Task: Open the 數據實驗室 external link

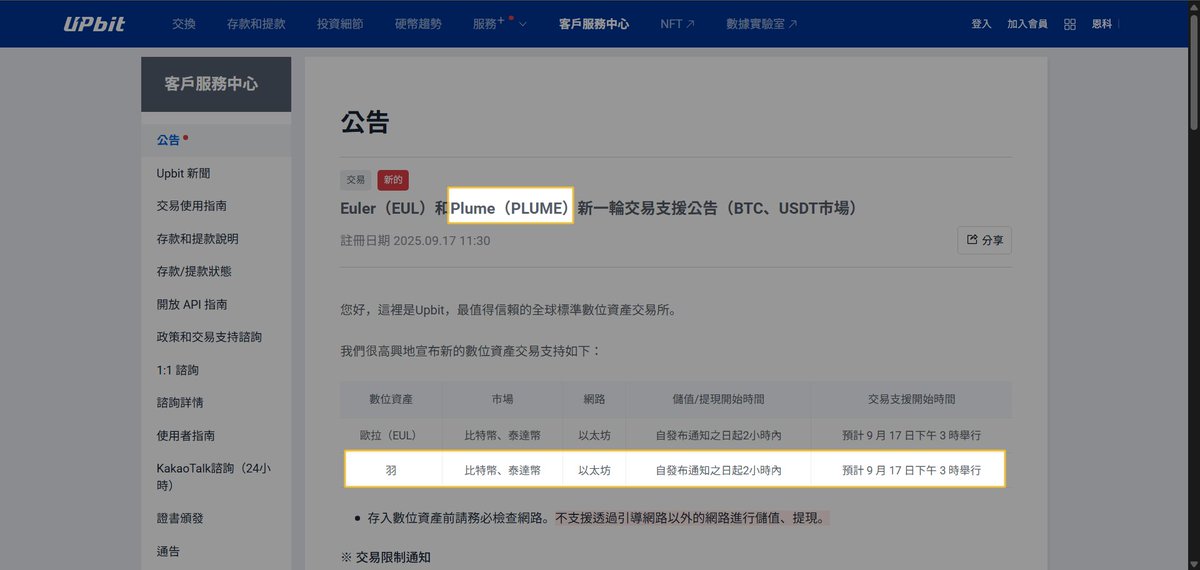Action: coord(762,23)
